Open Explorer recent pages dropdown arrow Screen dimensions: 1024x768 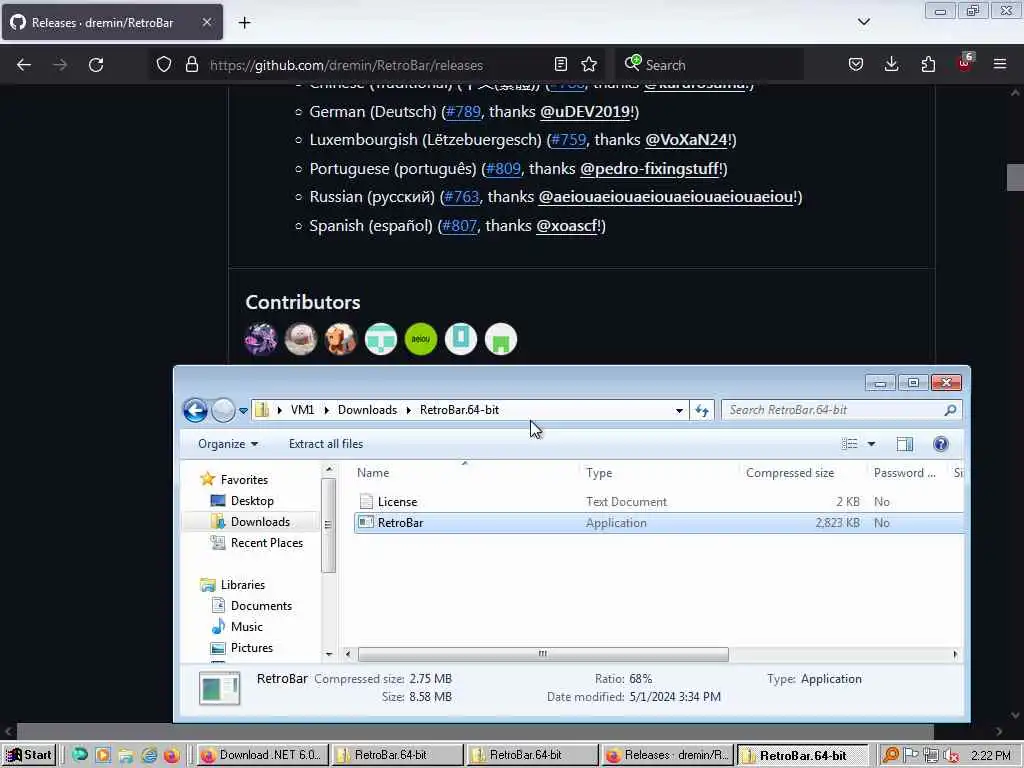tap(243, 411)
